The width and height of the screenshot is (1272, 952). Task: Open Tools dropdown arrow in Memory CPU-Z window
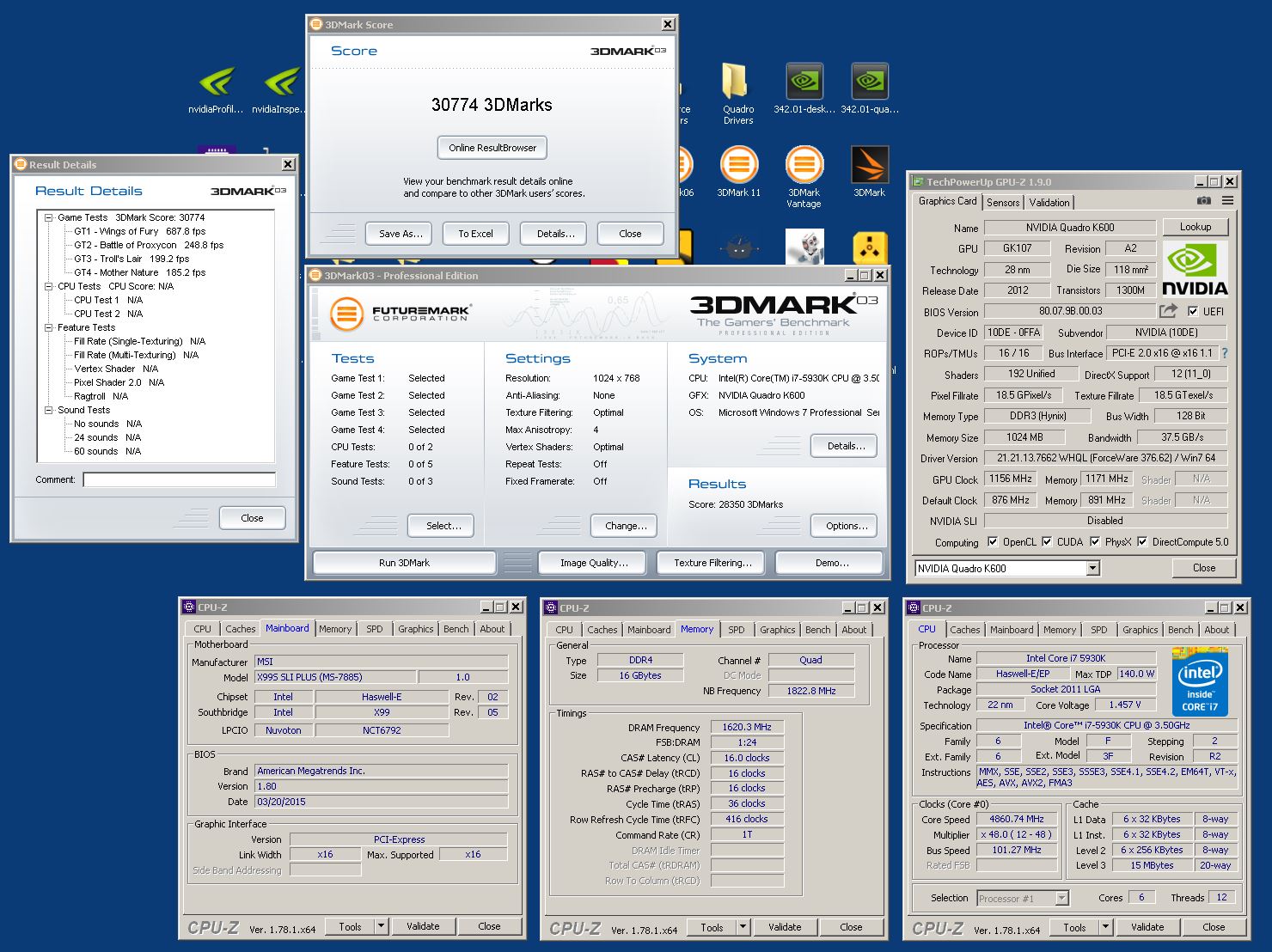(x=743, y=927)
